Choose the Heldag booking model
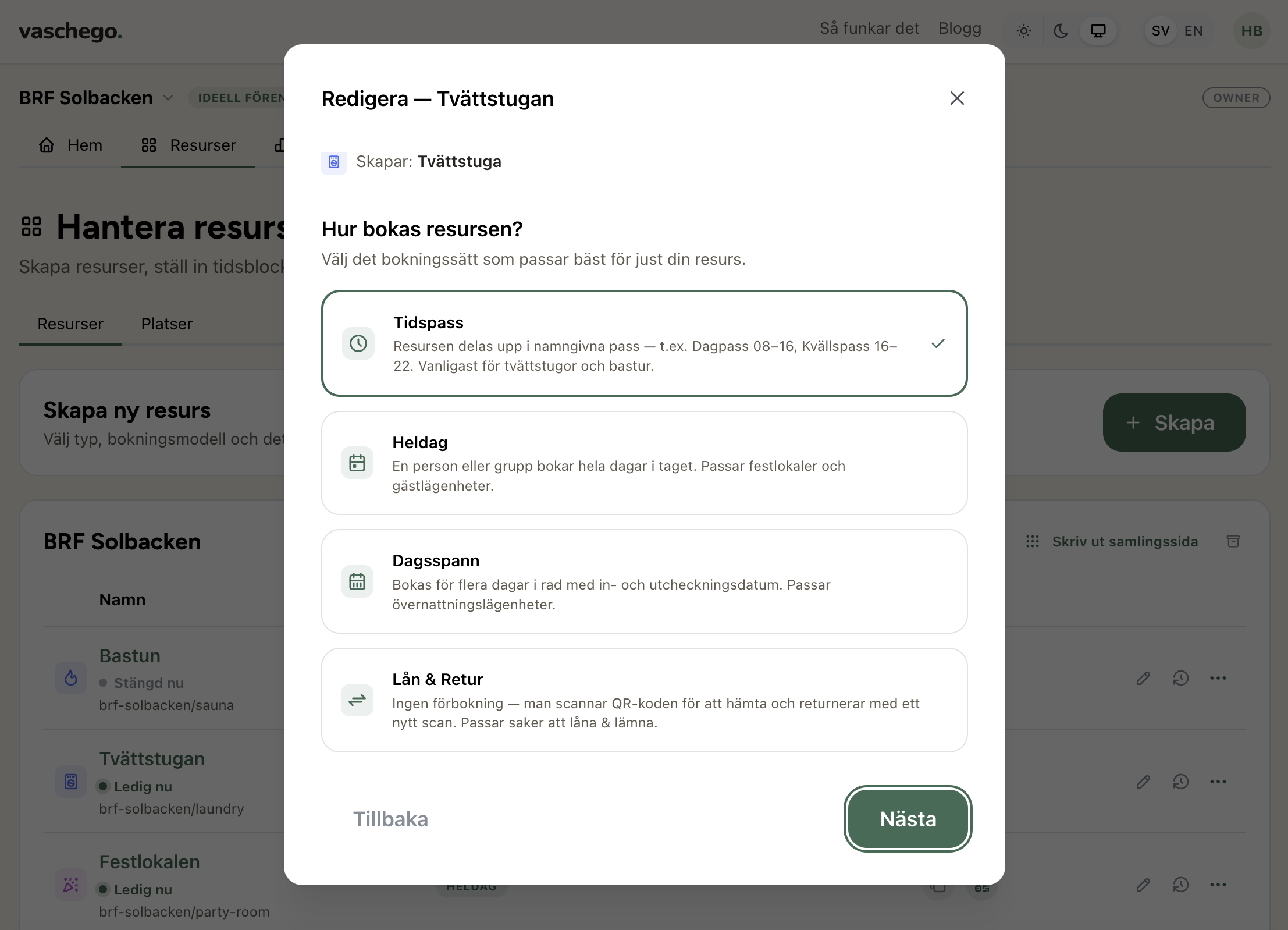Viewport: 1288px width, 930px height. point(644,463)
